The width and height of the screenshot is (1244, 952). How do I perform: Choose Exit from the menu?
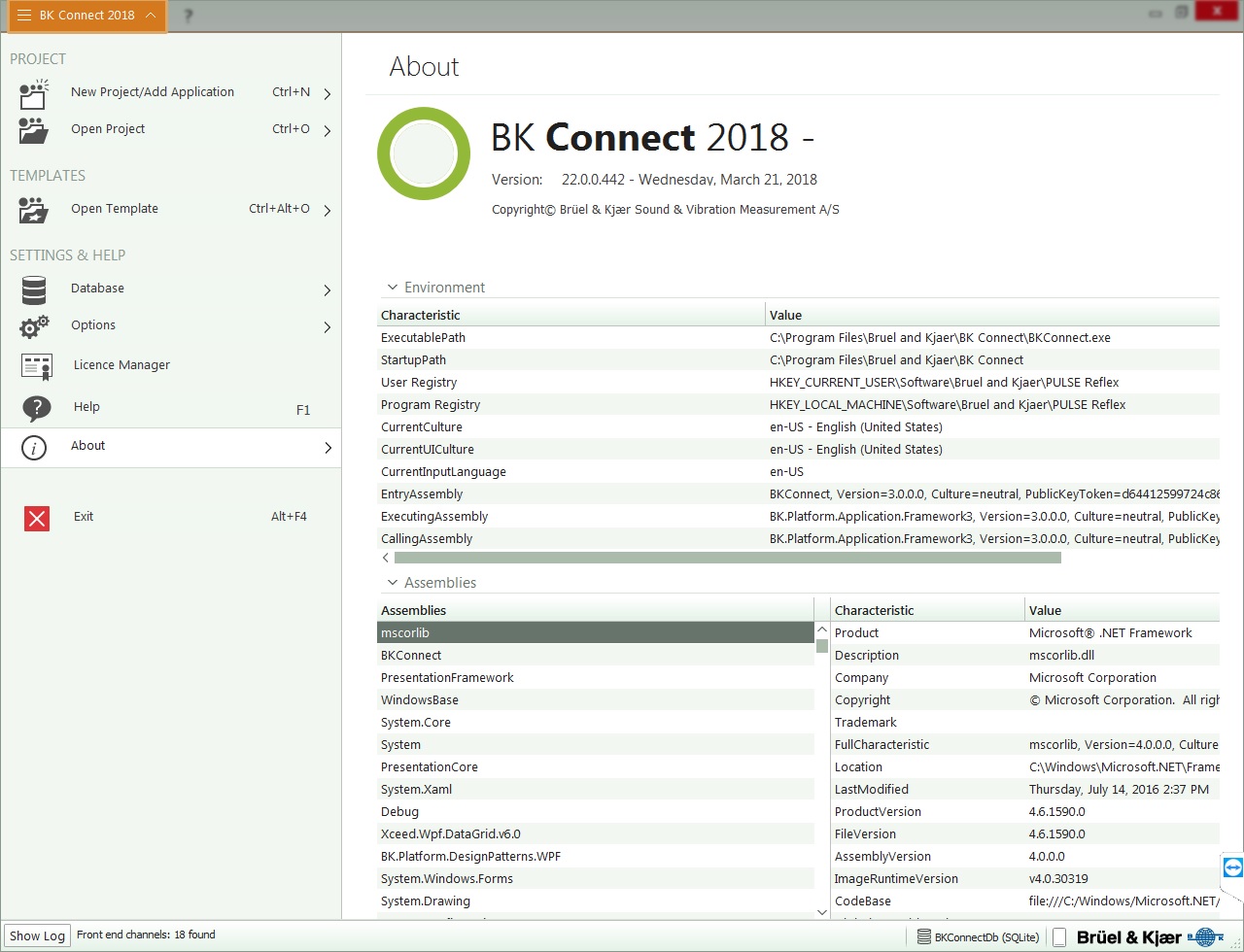pos(171,517)
